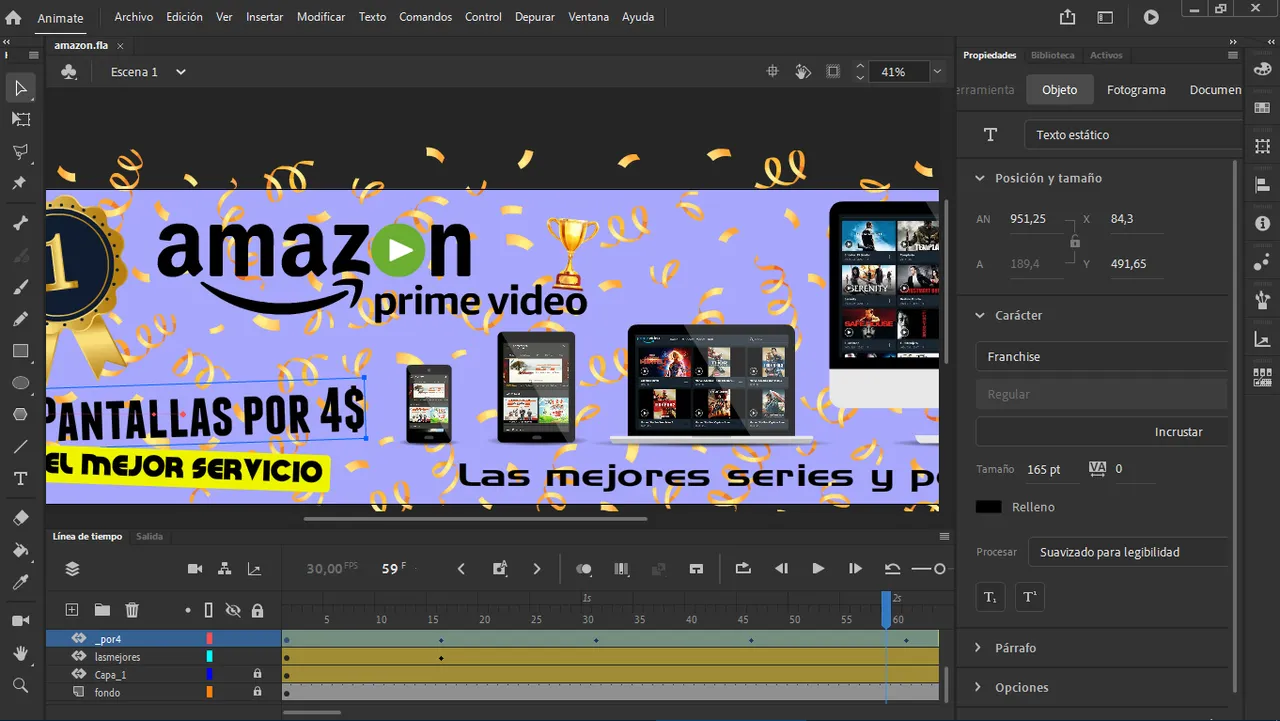Create a new layer folder

102,610
